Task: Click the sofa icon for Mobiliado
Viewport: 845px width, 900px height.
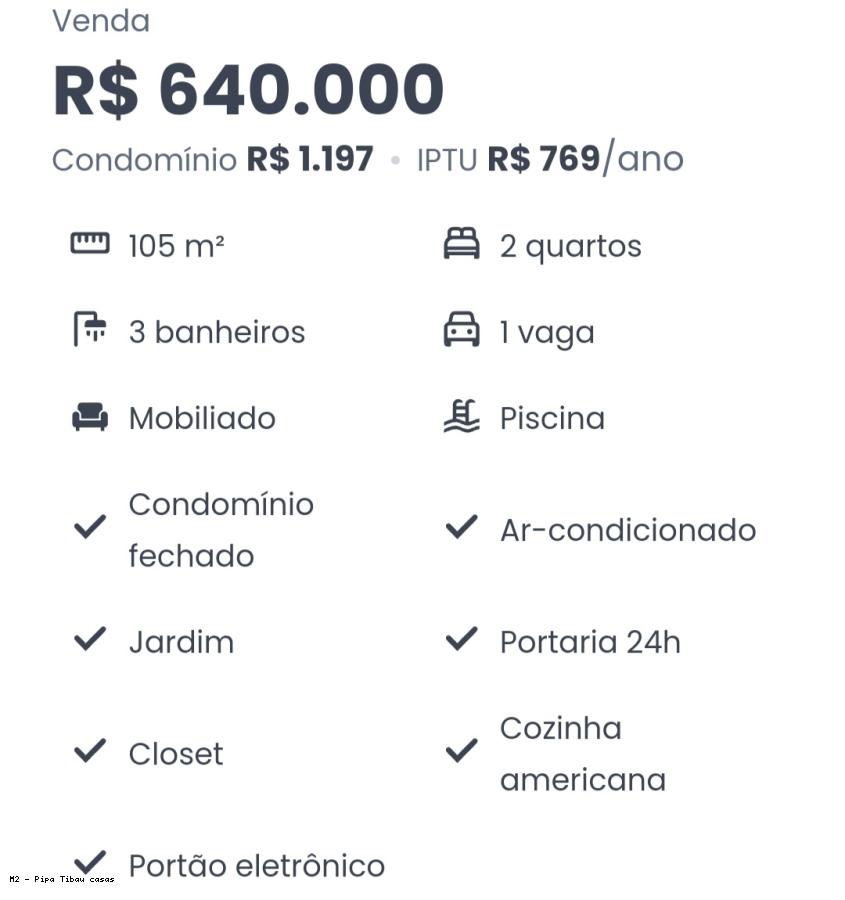Action: pyautogui.click(x=90, y=416)
